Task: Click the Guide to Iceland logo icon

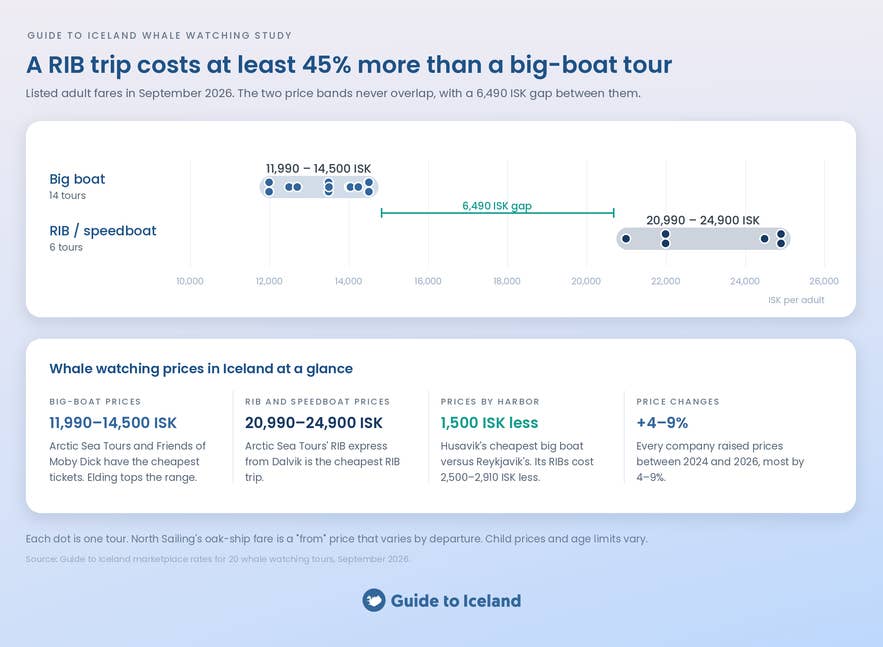Action: click(374, 600)
